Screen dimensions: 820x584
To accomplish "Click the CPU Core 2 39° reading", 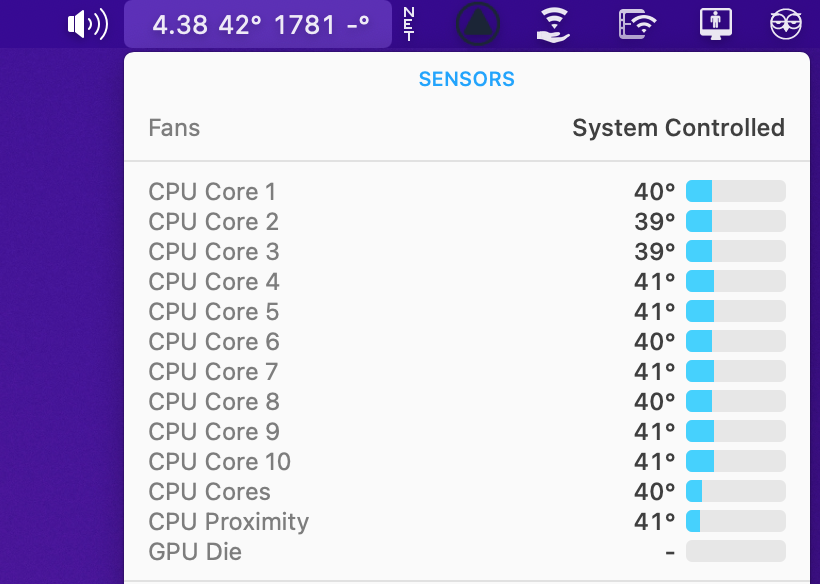I will 654,222.
